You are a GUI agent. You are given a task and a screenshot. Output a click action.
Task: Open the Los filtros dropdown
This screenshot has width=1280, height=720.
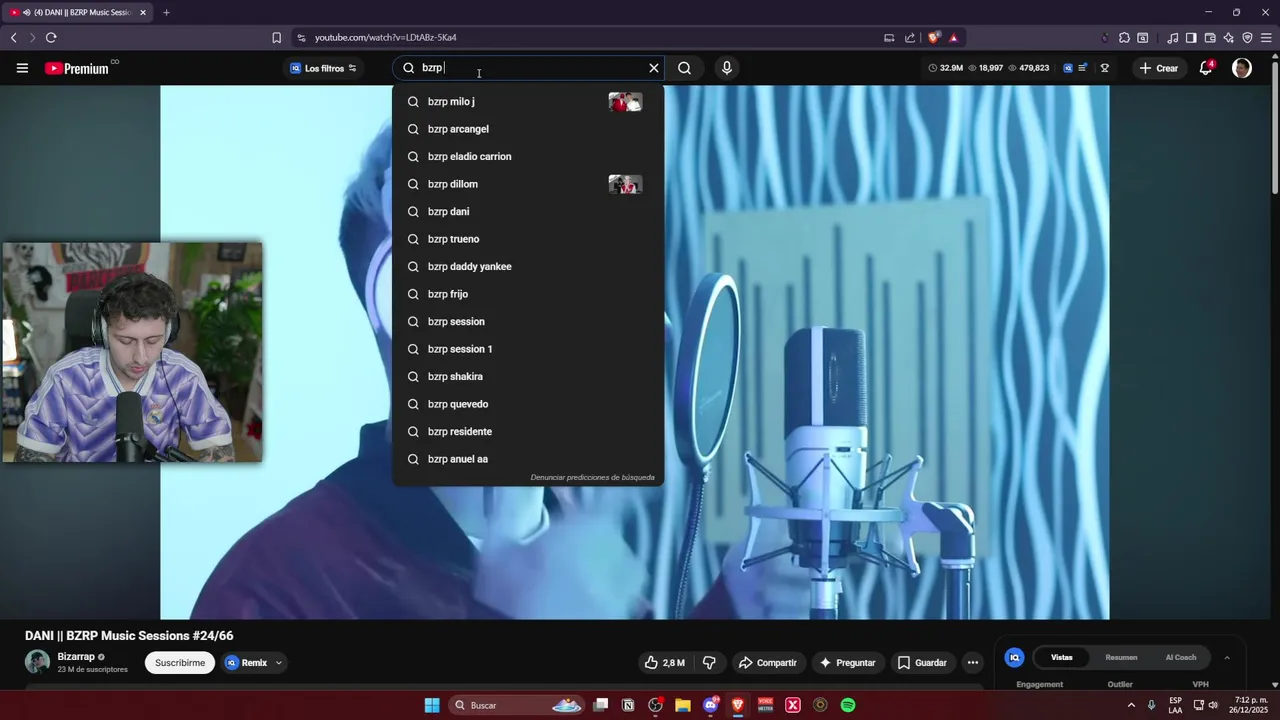click(323, 68)
